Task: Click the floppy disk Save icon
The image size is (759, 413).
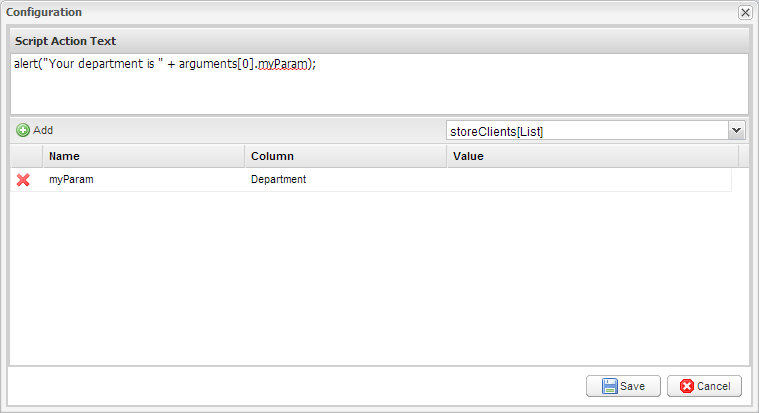Action: click(x=609, y=386)
